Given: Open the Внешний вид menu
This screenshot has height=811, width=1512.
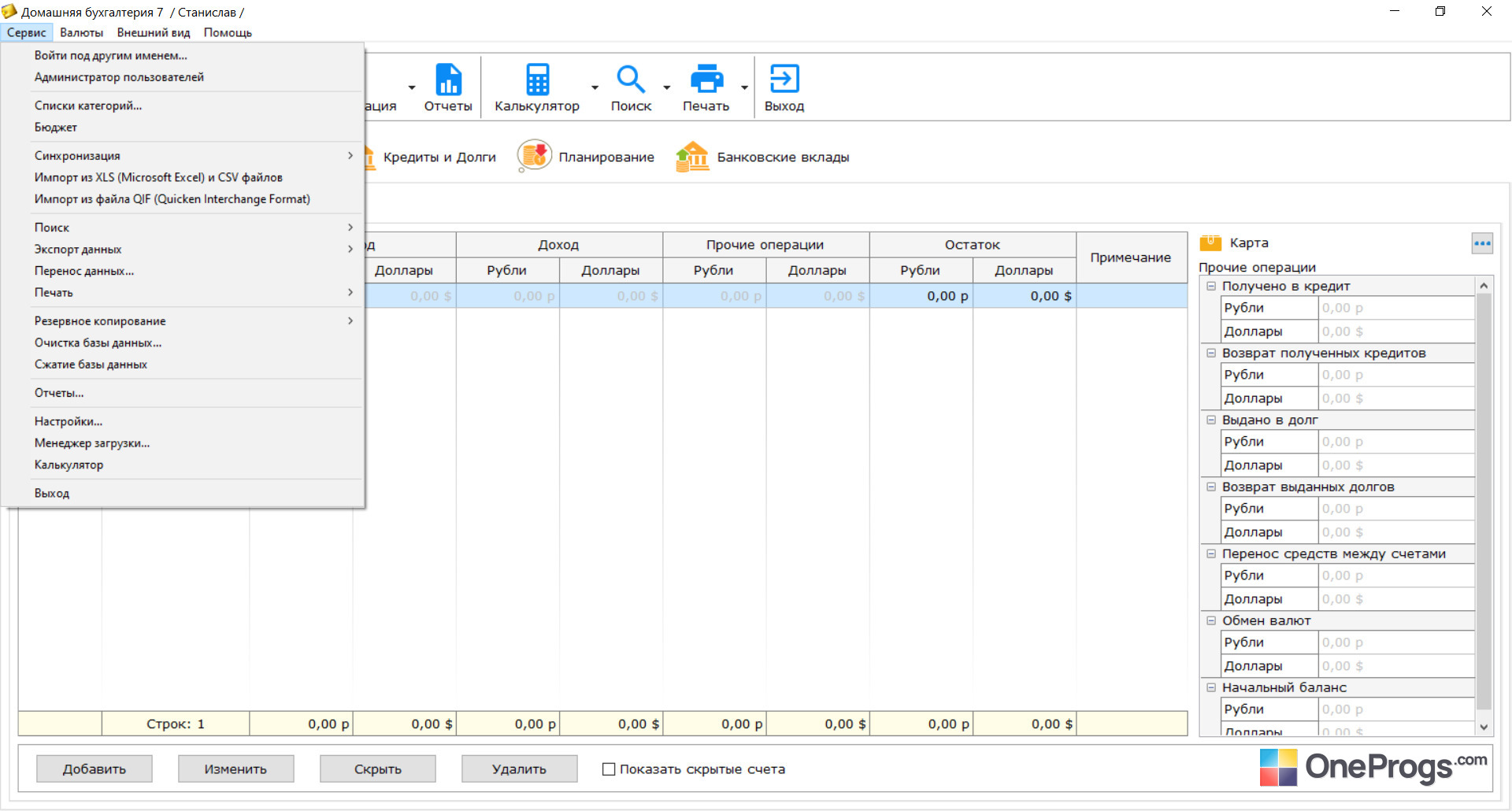Looking at the screenshot, I should 154,32.
